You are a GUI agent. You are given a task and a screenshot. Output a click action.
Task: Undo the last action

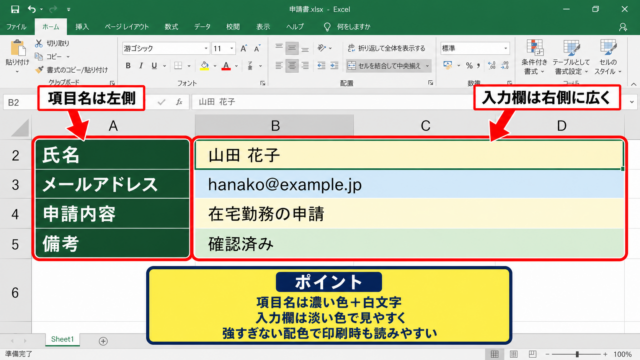tap(32, 9)
